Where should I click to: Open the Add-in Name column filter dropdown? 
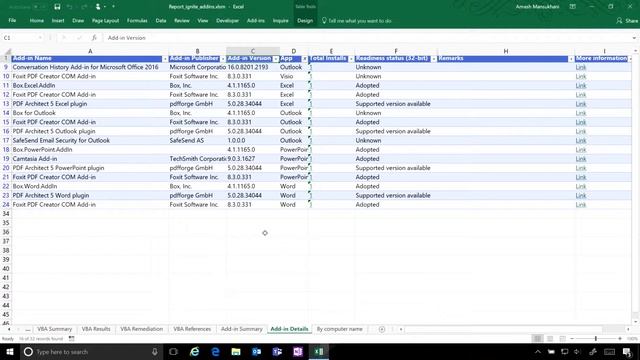coord(165,59)
